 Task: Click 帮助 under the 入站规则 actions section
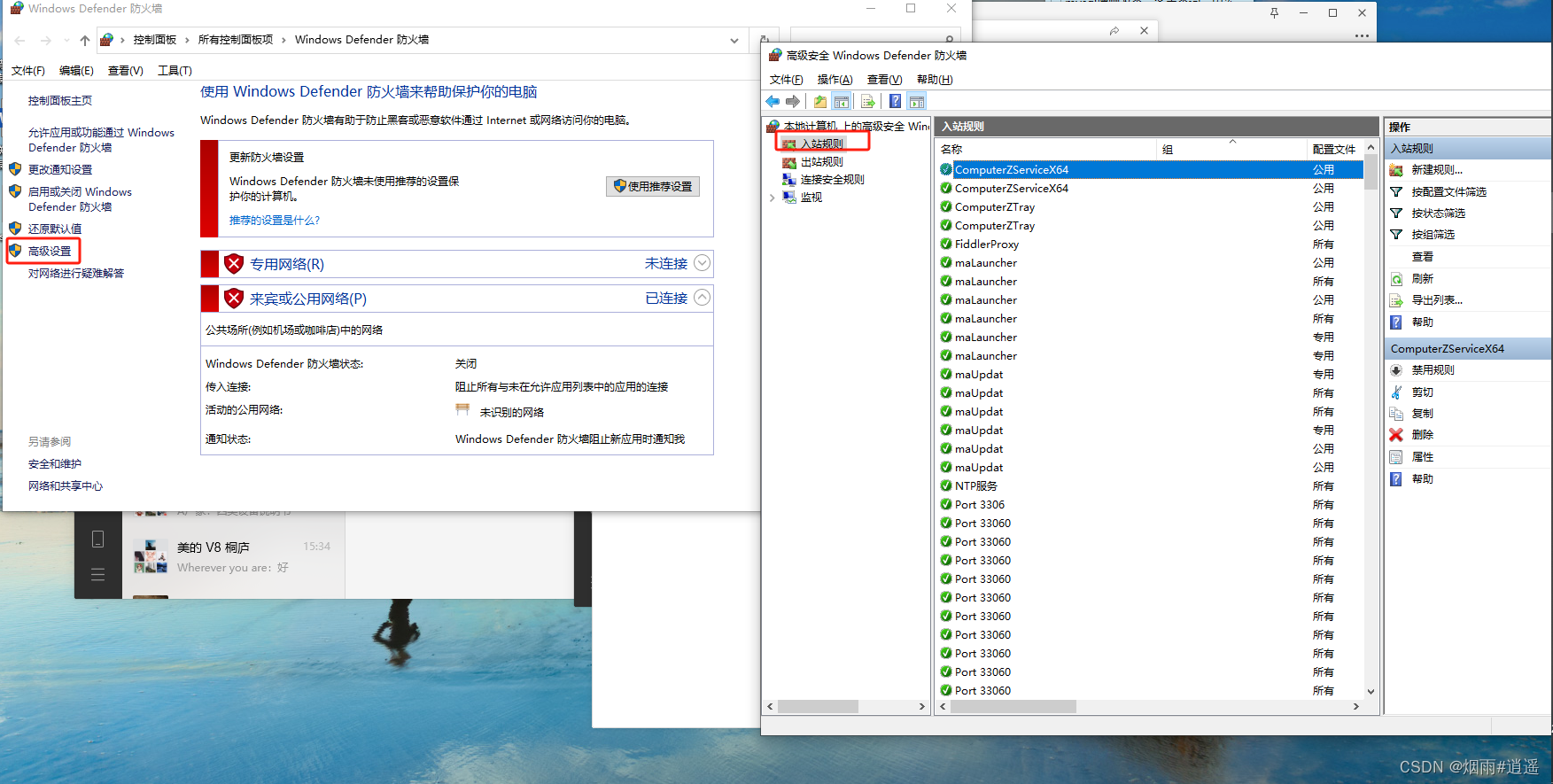point(1422,322)
